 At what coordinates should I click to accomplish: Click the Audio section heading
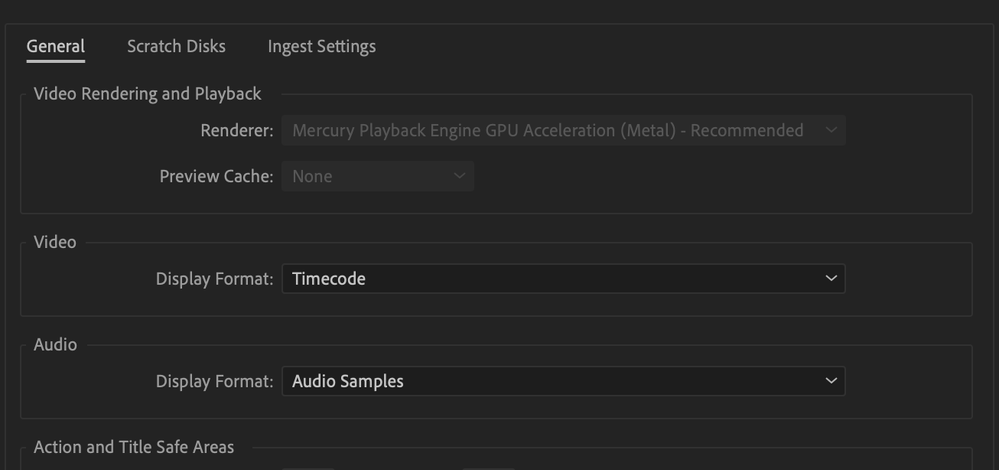55,344
